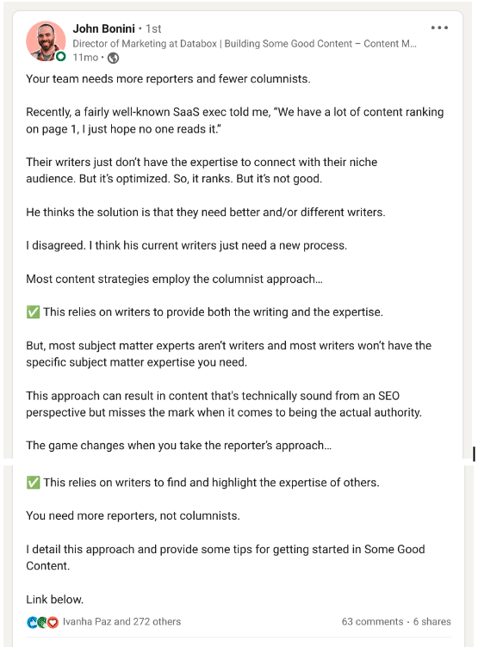Click the red Love reaction icon
Image resolution: width=478 pixels, height=647 pixels.
52,622
